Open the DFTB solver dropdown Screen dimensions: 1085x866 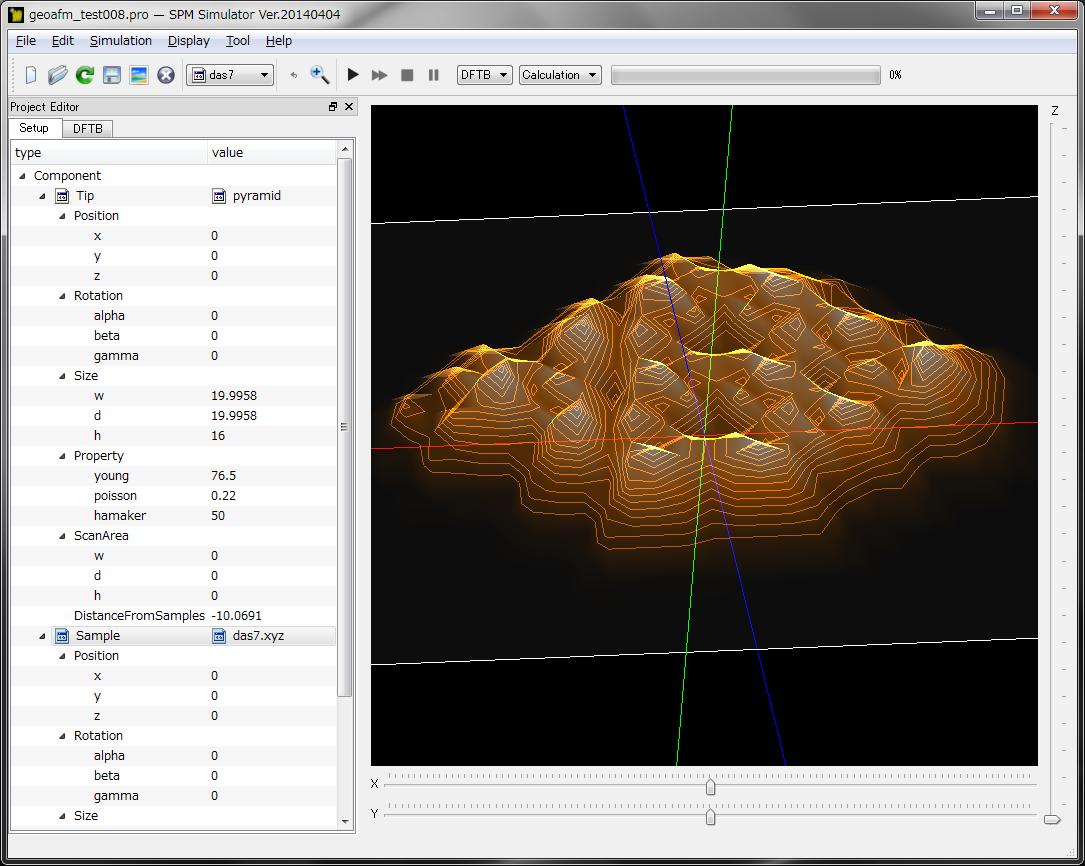pos(484,75)
